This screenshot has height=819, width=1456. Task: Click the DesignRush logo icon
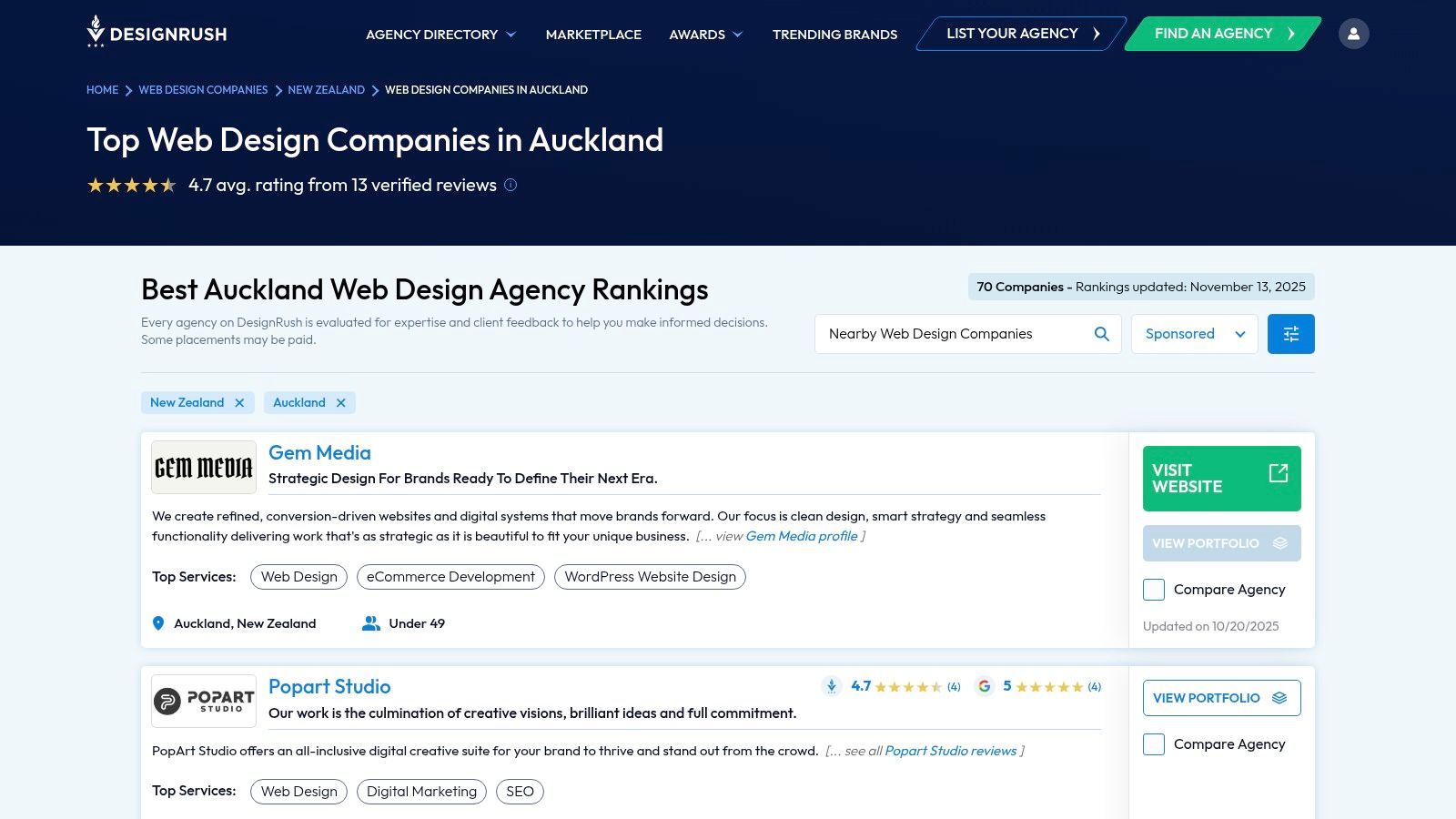click(x=97, y=32)
